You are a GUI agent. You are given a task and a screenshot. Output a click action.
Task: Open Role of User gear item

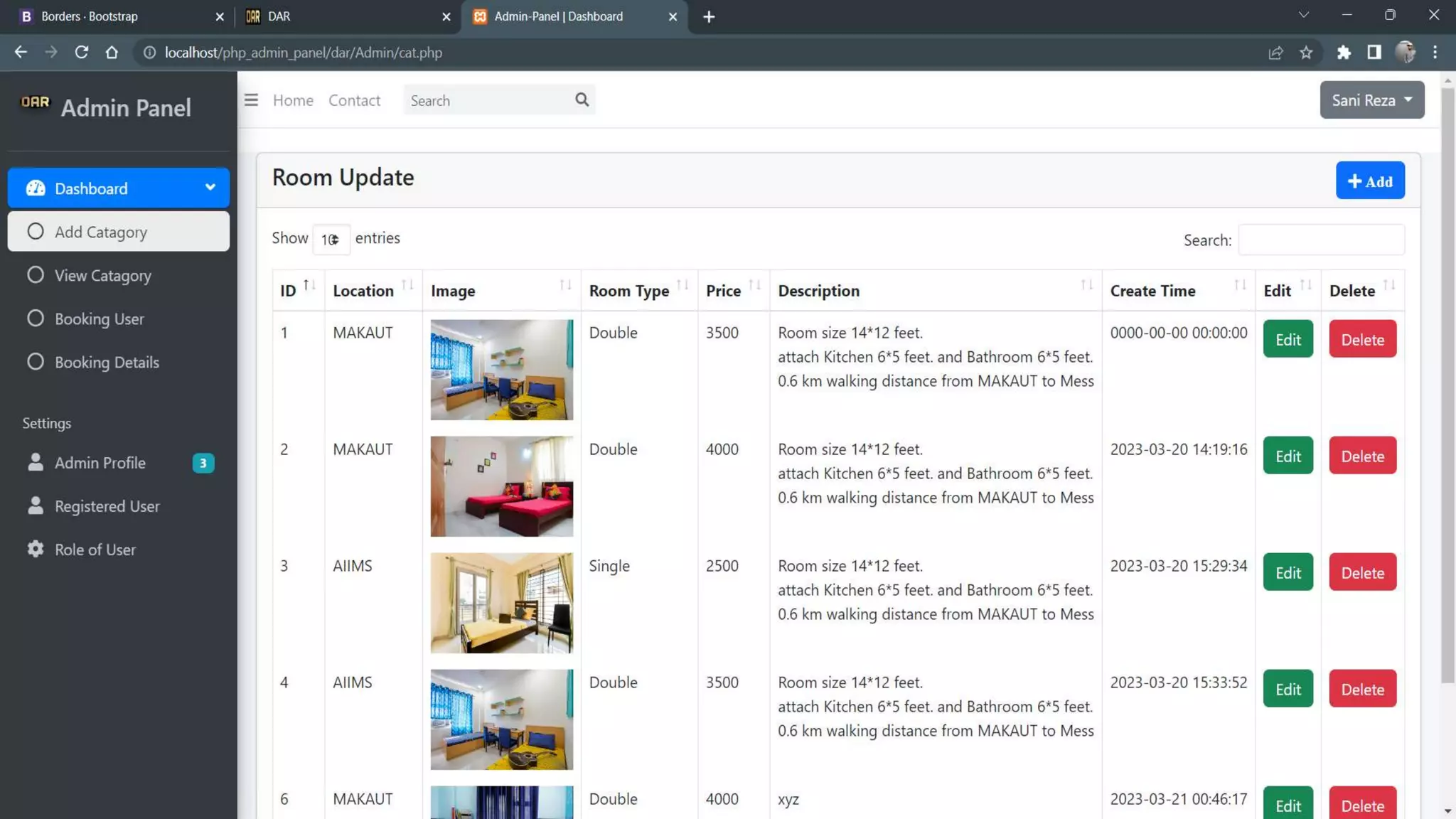click(x=95, y=550)
